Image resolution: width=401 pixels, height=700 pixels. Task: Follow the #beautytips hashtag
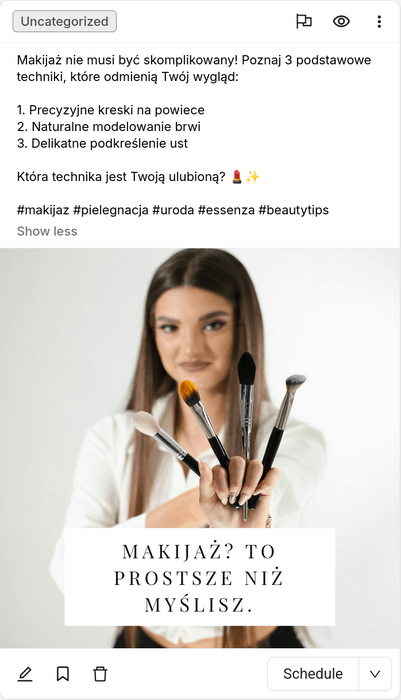point(294,210)
